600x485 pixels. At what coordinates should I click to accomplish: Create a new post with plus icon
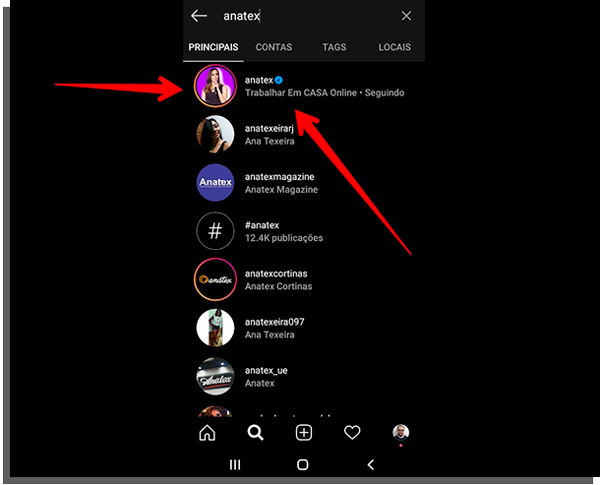[304, 433]
